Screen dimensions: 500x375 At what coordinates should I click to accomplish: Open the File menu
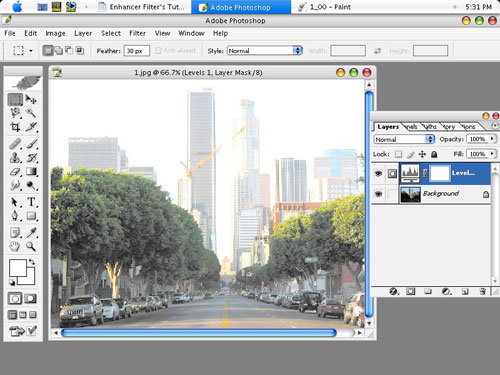(10, 33)
